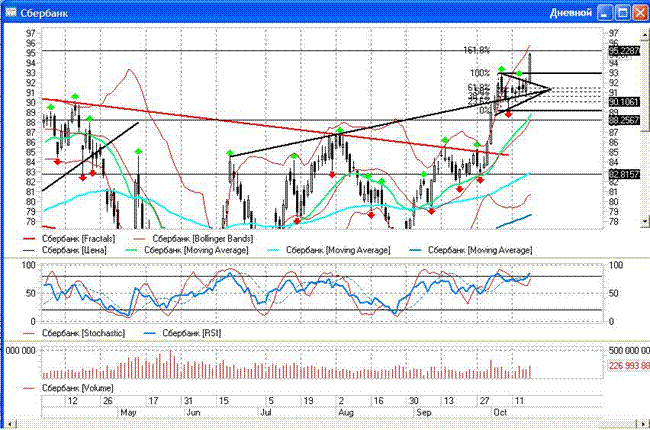Click the 95.2287 price level label
This screenshot has height=430, width=650.
click(x=624, y=51)
